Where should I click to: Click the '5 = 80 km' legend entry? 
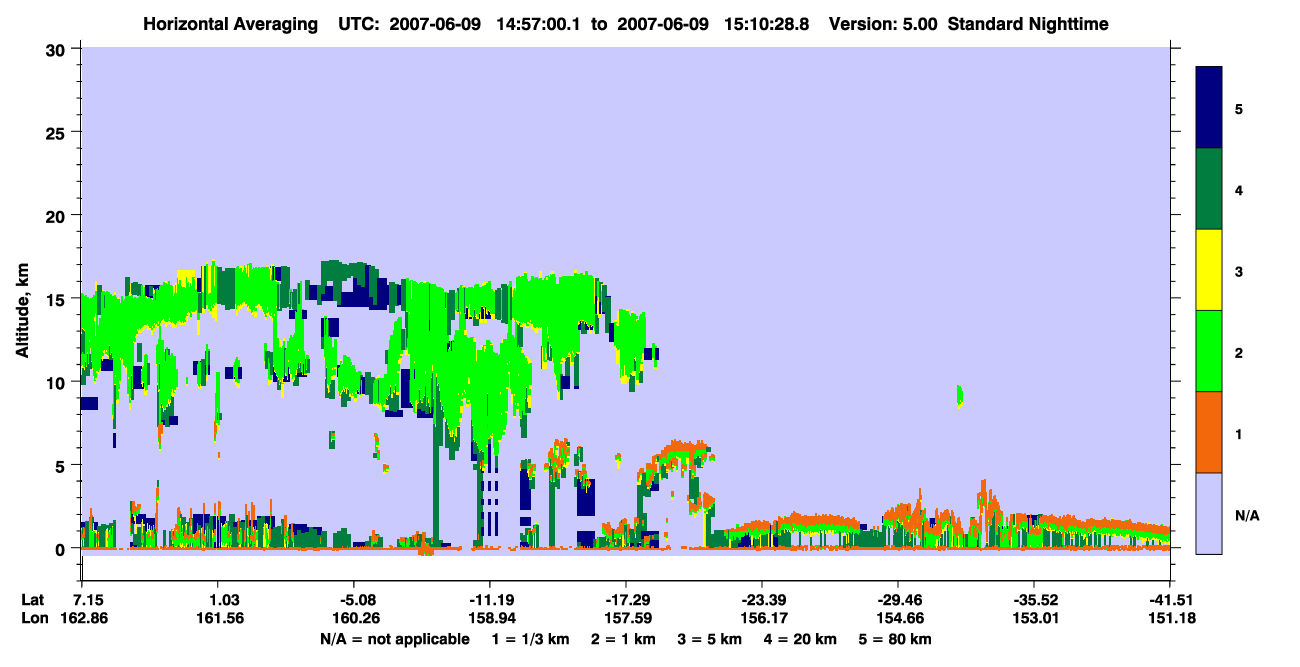click(895, 639)
